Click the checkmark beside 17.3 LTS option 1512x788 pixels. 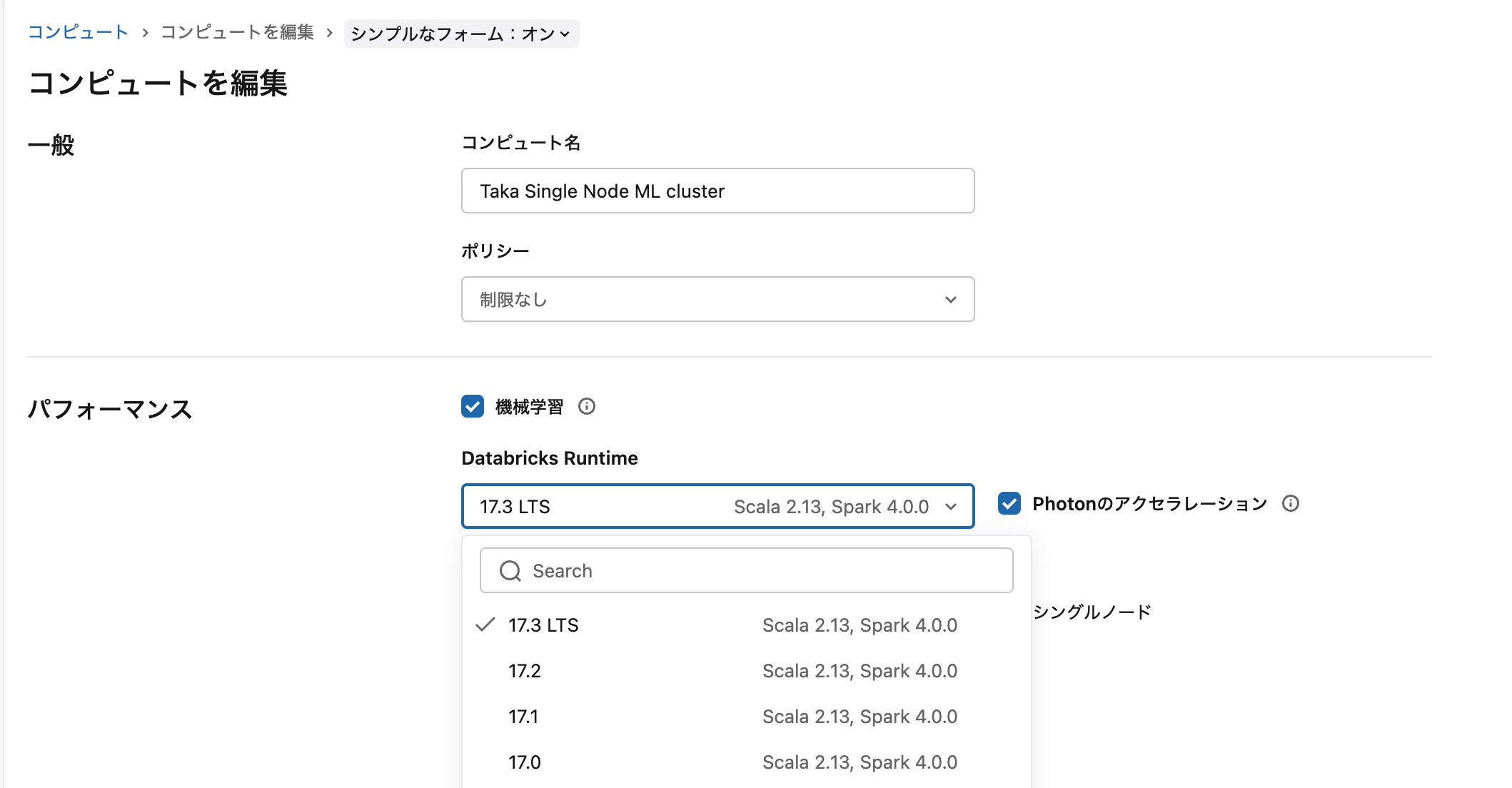485,625
